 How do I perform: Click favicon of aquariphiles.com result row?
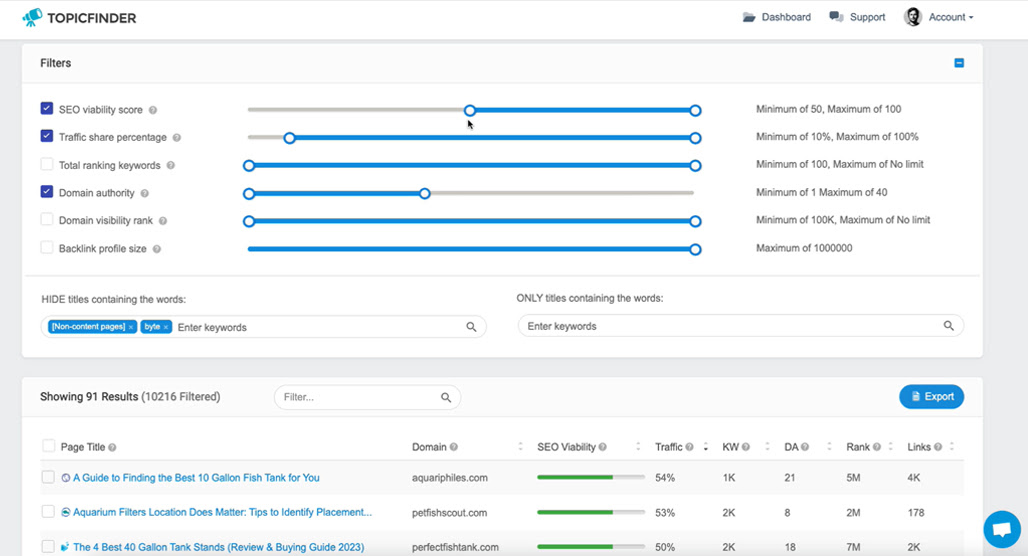coord(66,478)
